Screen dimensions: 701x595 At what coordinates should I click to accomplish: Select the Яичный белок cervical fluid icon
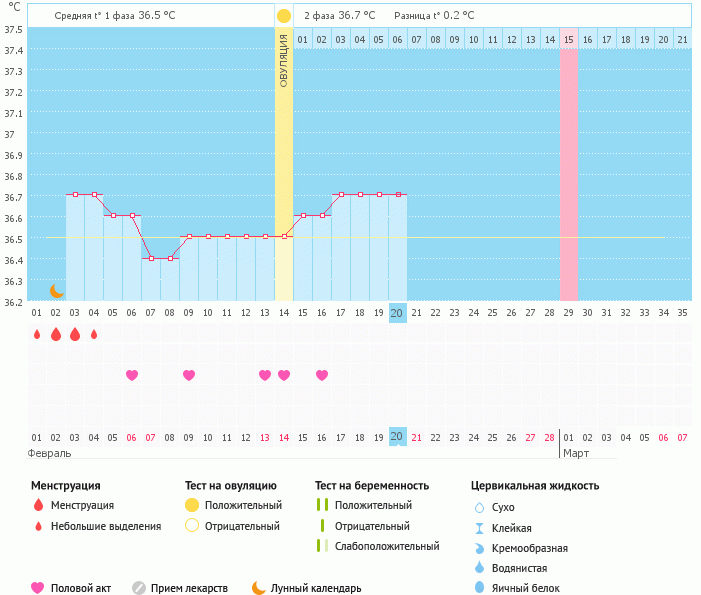[479, 588]
